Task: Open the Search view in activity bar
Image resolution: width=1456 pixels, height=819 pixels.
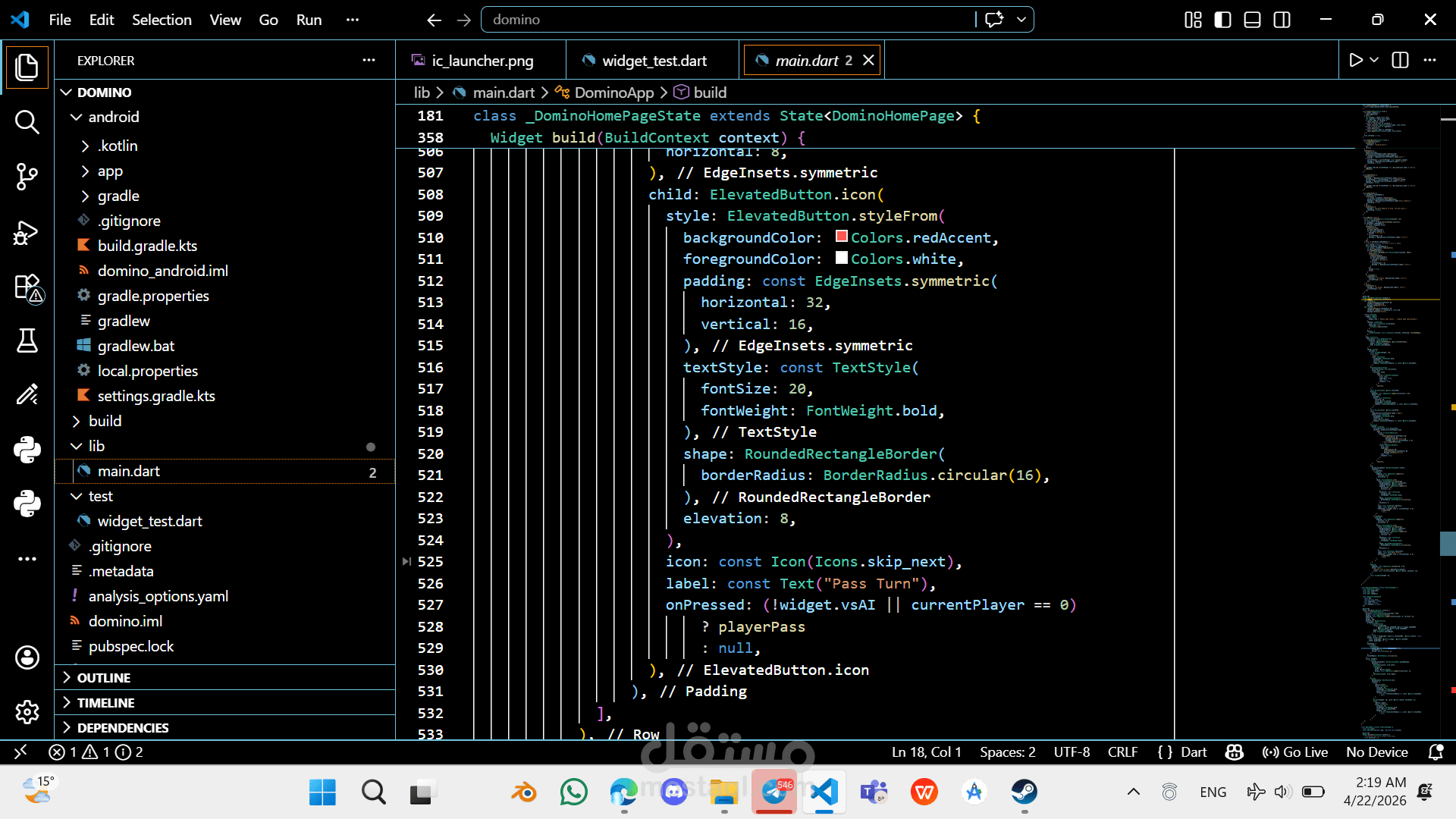Action: (27, 121)
